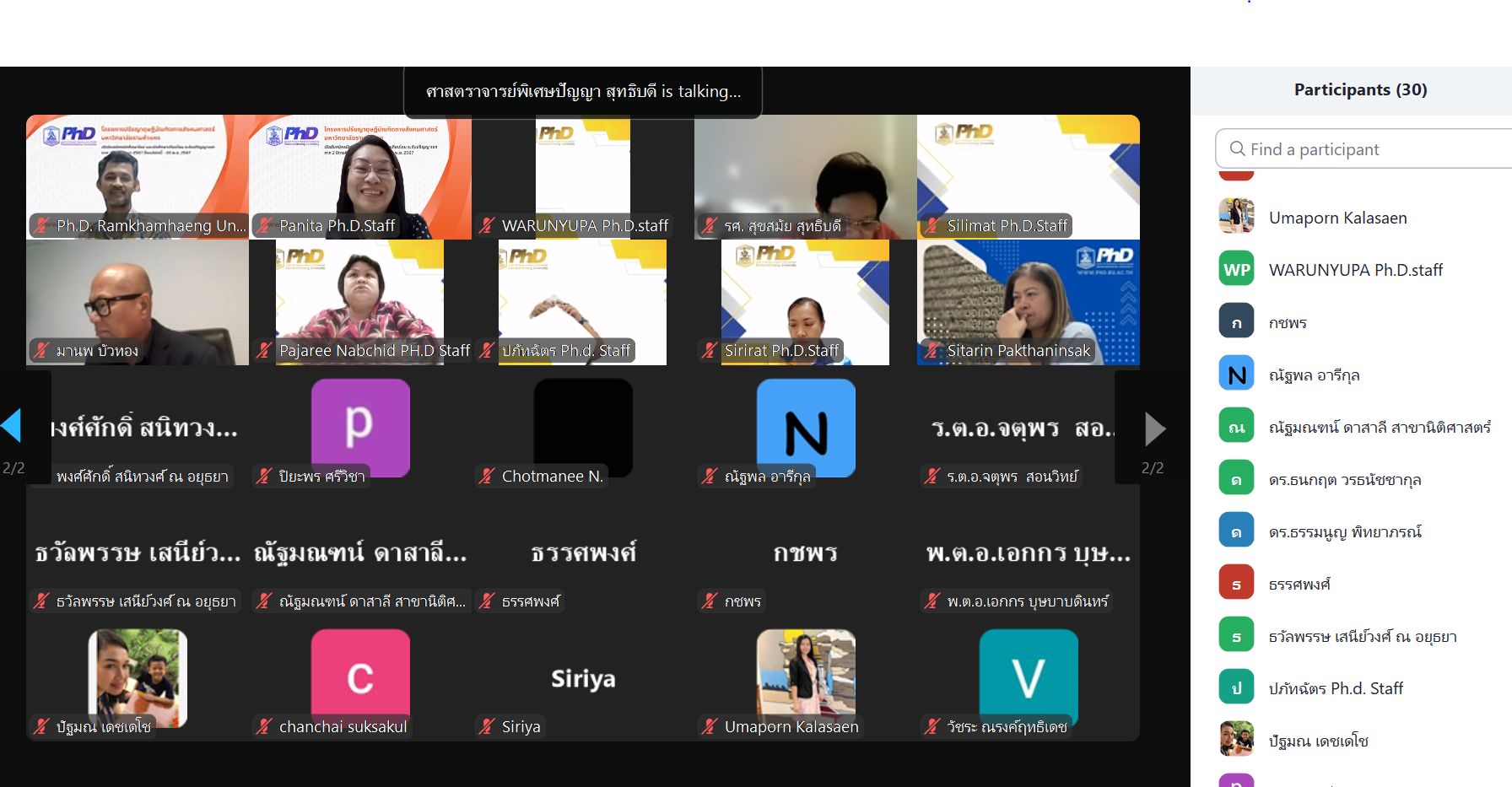
Task: Select Panita Ph.D.Staff video tile
Action: pos(360,177)
